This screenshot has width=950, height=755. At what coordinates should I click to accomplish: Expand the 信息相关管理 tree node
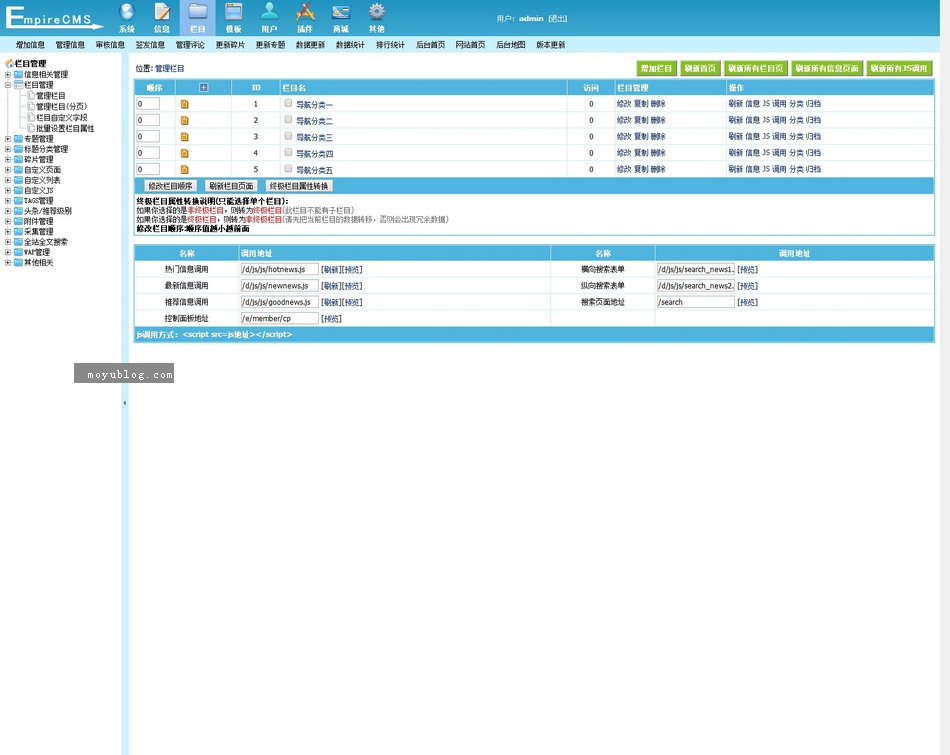coord(8,74)
